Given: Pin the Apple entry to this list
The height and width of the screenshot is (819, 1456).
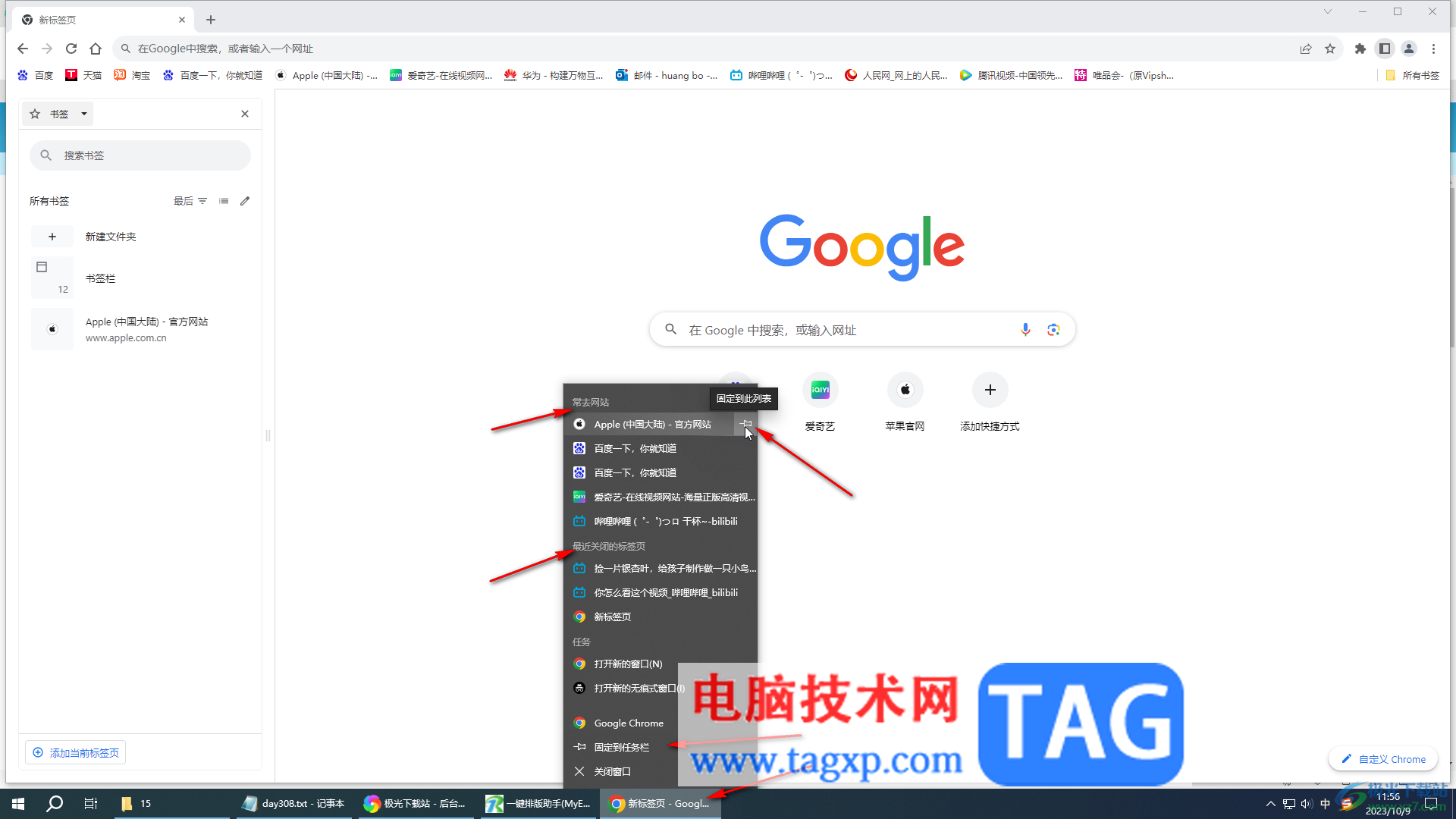Looking at the screenshot, I should pos(745,425).
